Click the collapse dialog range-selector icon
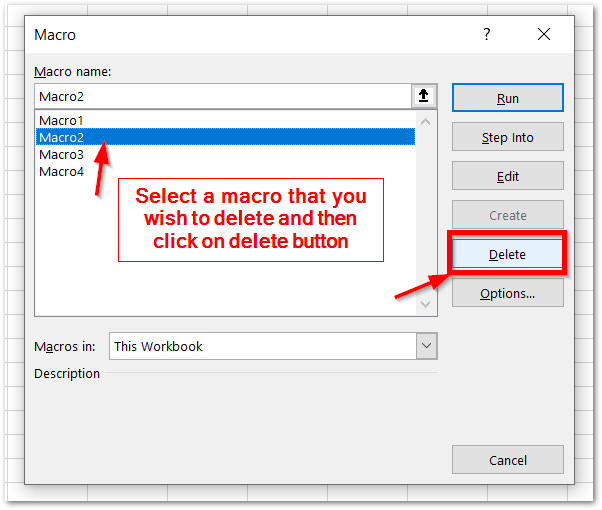The width and height of the screenshot is (602, 510). 424,96
